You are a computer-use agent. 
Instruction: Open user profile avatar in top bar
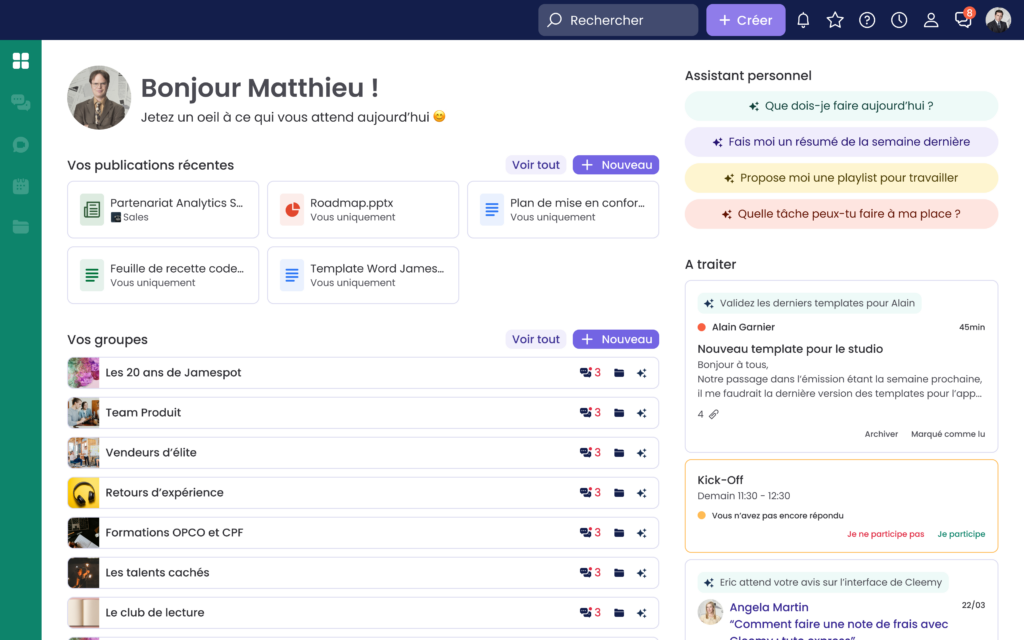[x=998, y=20]
